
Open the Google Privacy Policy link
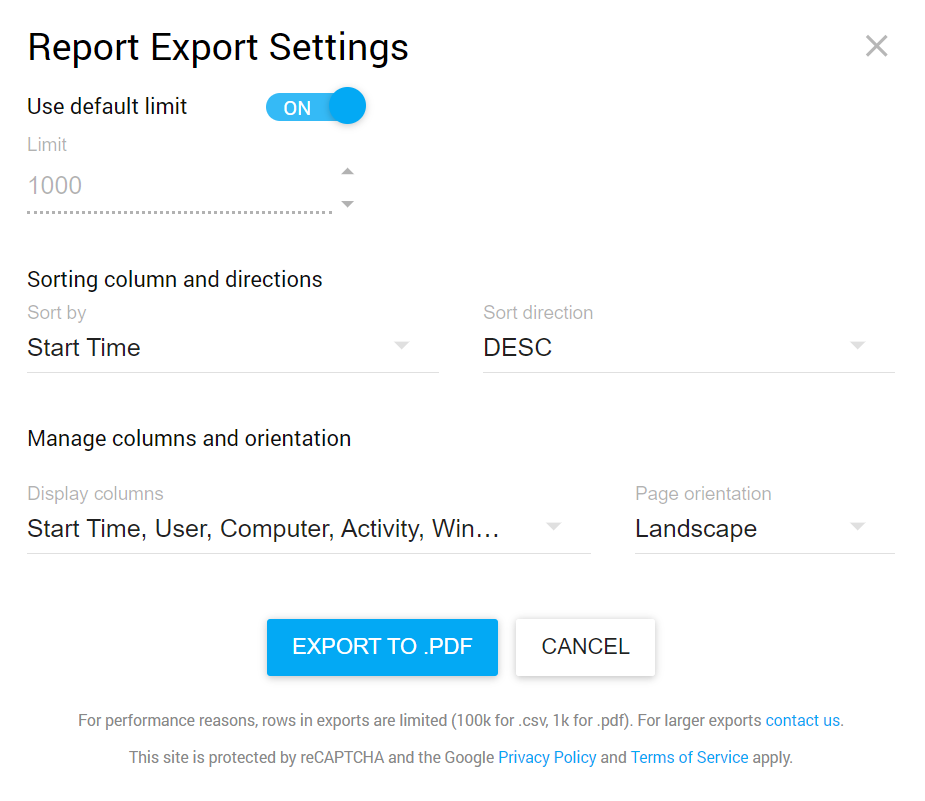[547, 757]
